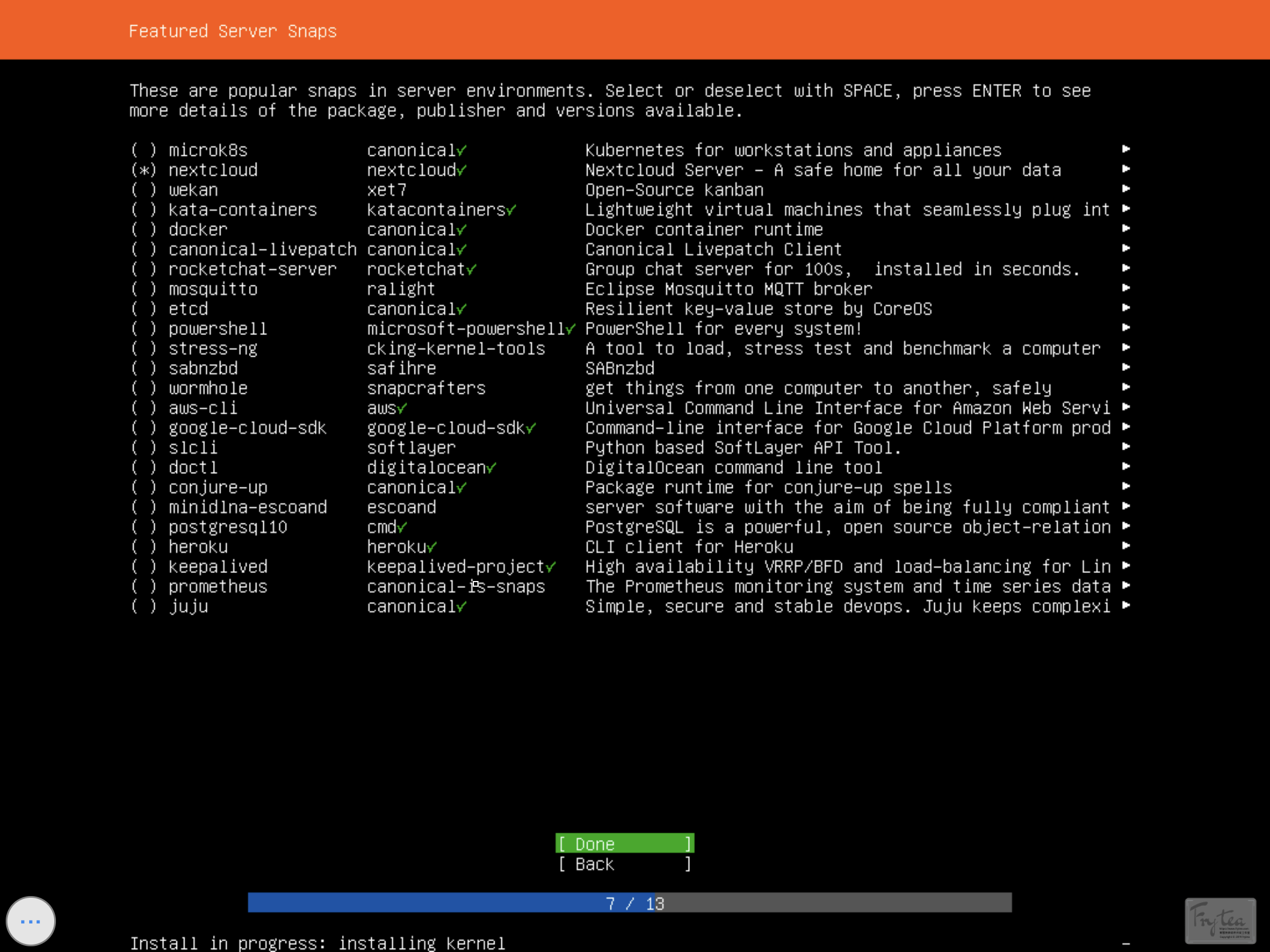Click the verified checkmark after microsoft-powershell
Screen dimensions: 1270x952
pyautogui.click(x=570, y=329)
